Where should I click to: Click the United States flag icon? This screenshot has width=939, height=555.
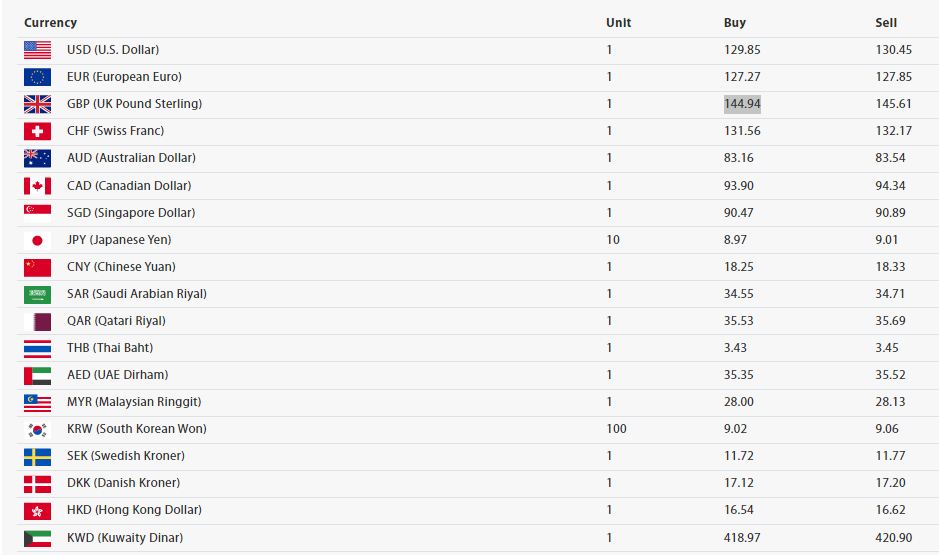[37, 50]
